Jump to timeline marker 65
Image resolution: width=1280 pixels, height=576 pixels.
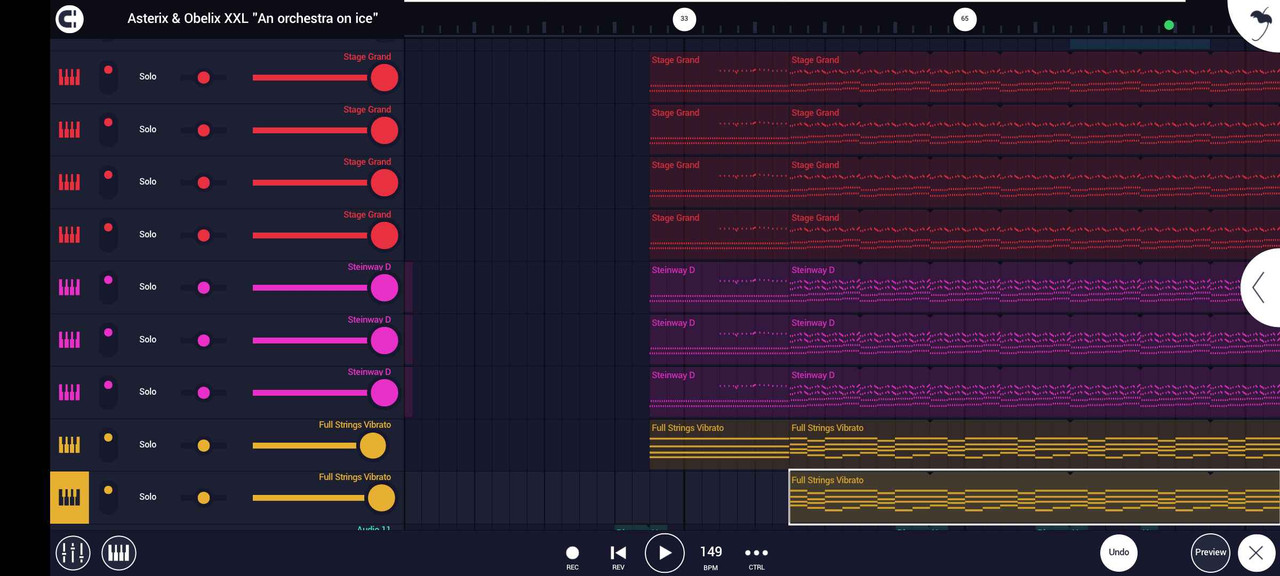coord(964,18)
